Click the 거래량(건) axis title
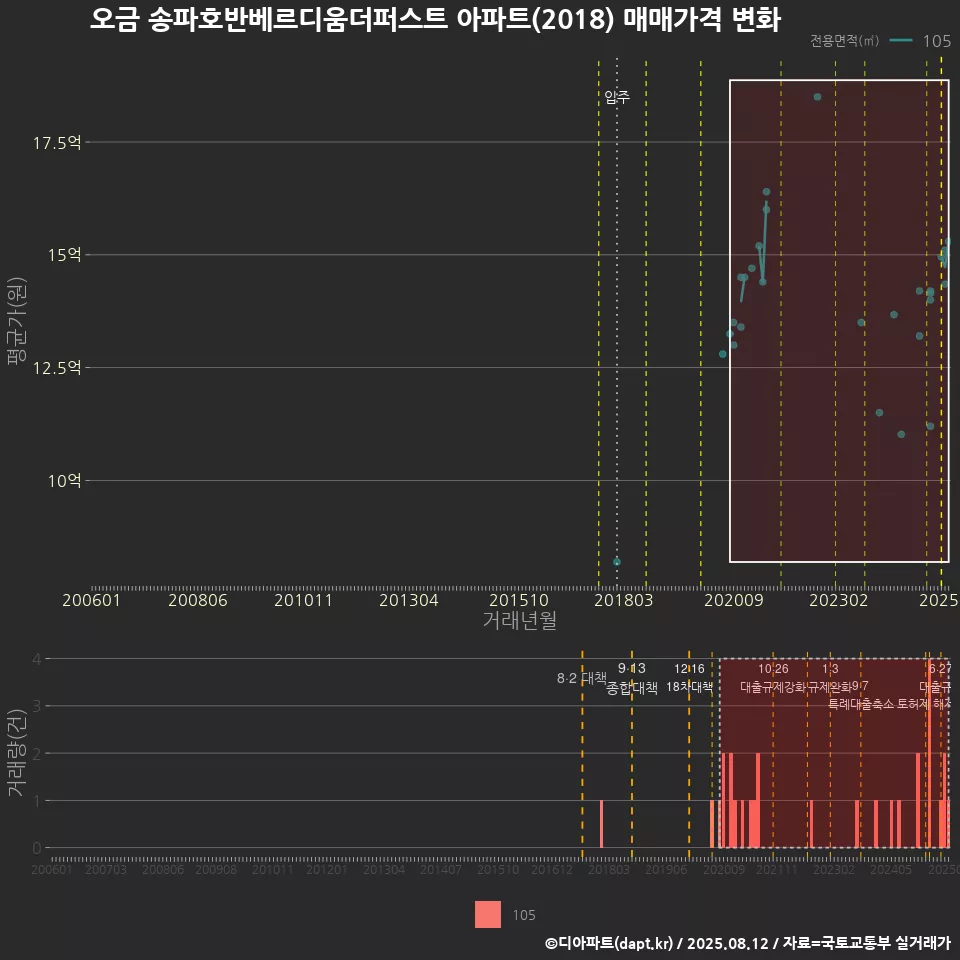This screenshot has width=960, height=960. pos(17,753)
